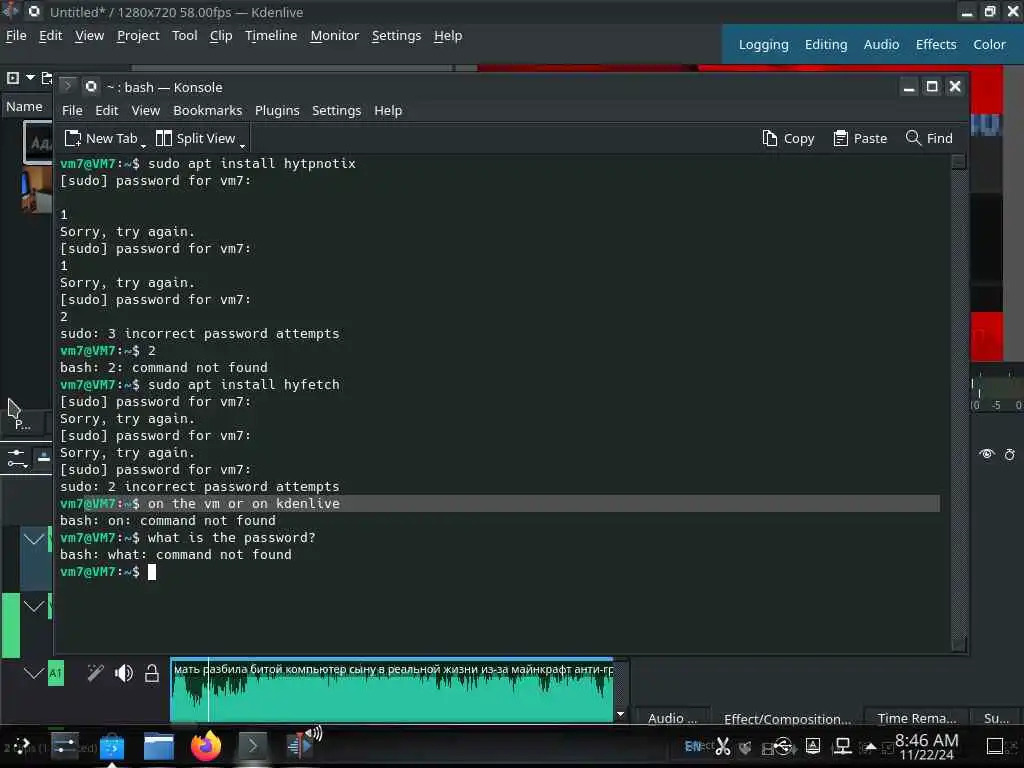This screenshot has height=768, width=1024.
Task: Open the Subtitles tab at bottom right
Action: (x=996, y=718)
